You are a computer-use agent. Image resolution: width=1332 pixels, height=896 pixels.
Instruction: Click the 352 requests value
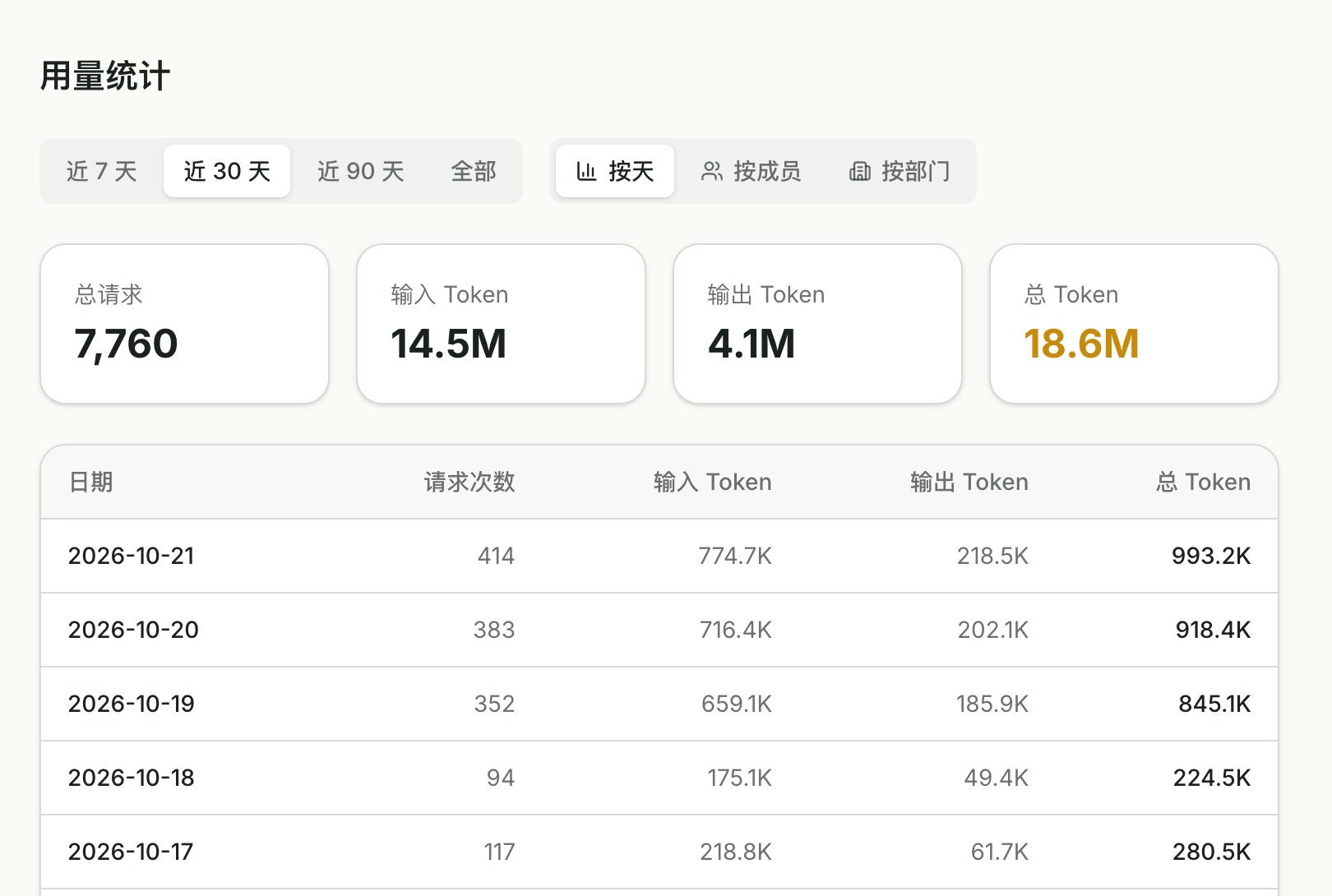[495, 704]
